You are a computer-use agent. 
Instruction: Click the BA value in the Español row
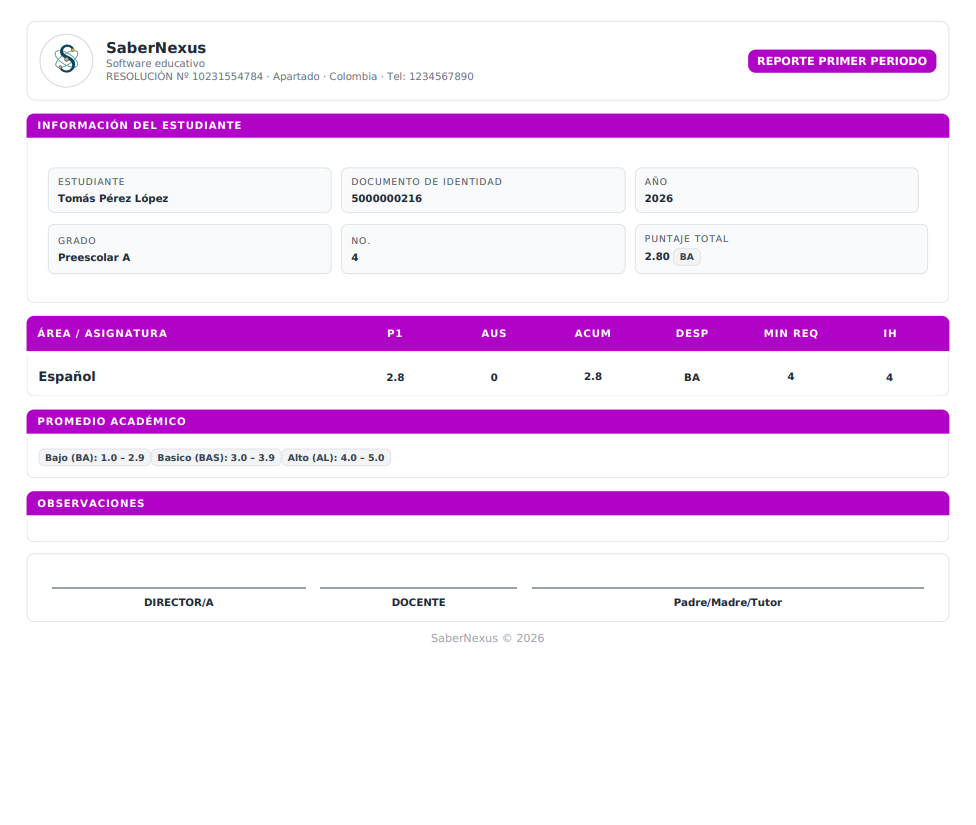coord(692,376)
